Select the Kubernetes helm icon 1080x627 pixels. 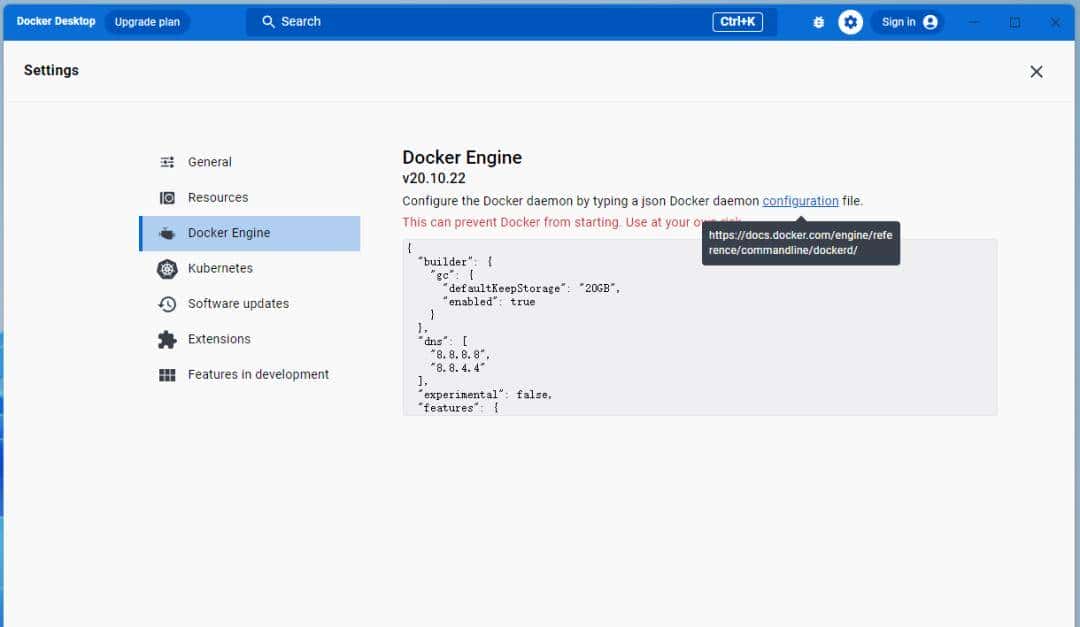click(x=166, y=268)
